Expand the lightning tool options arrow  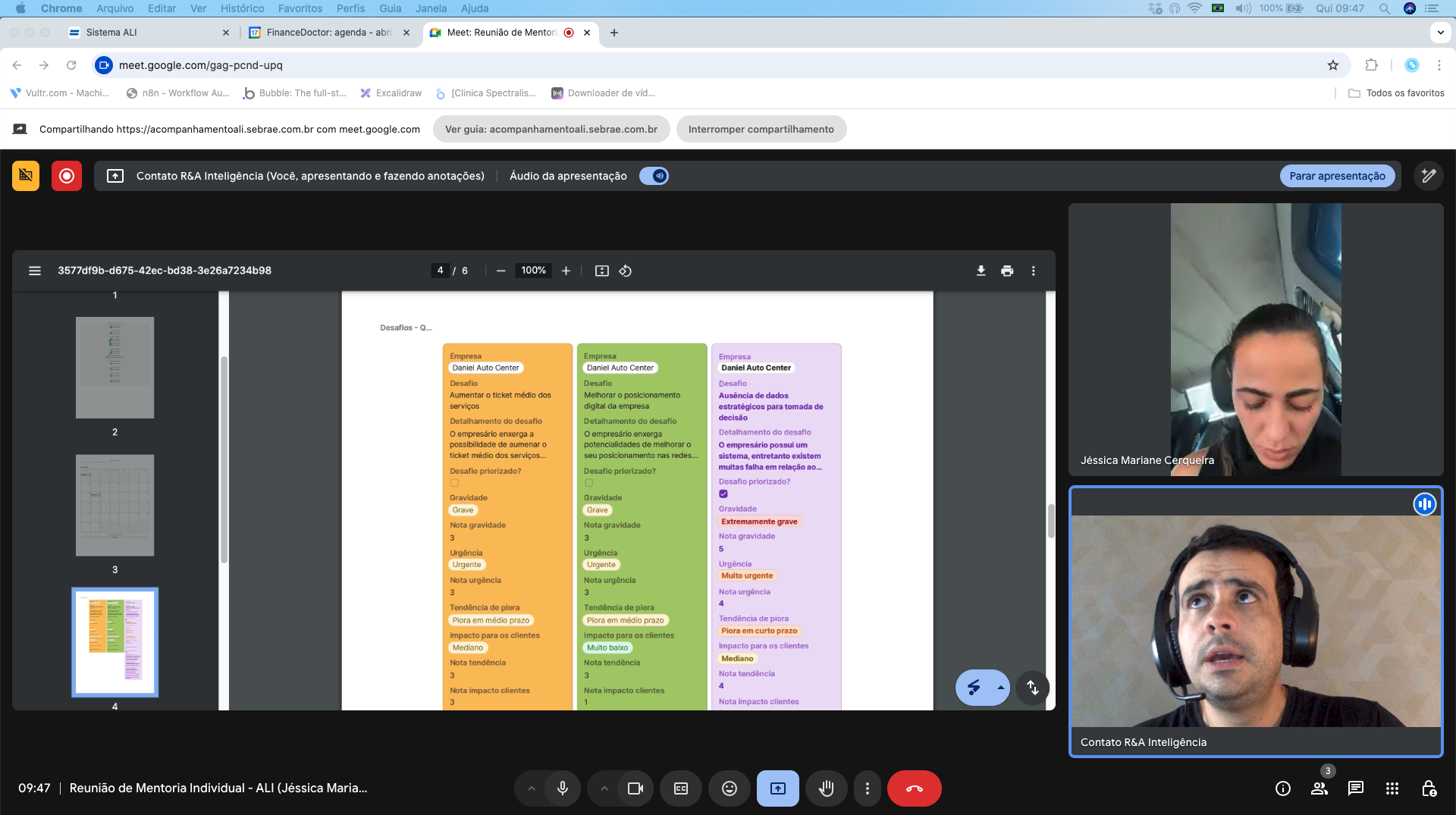pyautogui.click(x=1001, y=688)
